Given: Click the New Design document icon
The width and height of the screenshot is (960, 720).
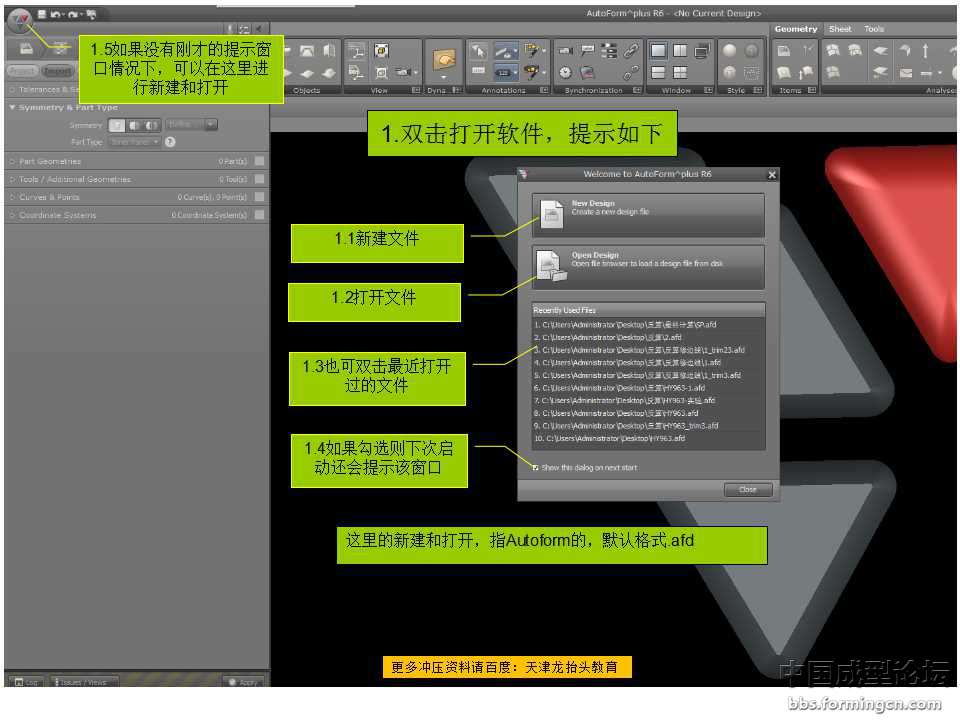Looking at the screenshot, I should [551, 214].
